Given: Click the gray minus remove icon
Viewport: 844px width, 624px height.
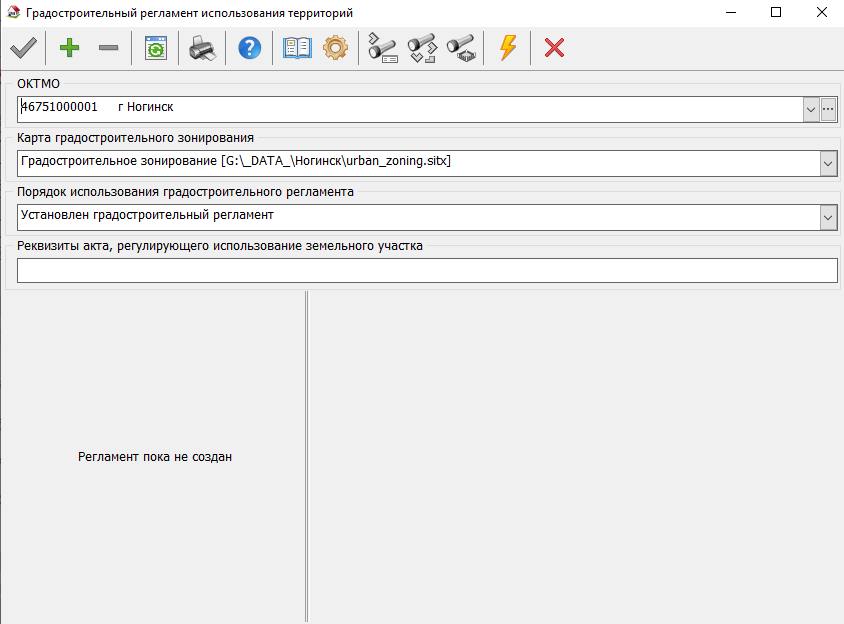Looking at the screenshot, I should click(108, 48).
